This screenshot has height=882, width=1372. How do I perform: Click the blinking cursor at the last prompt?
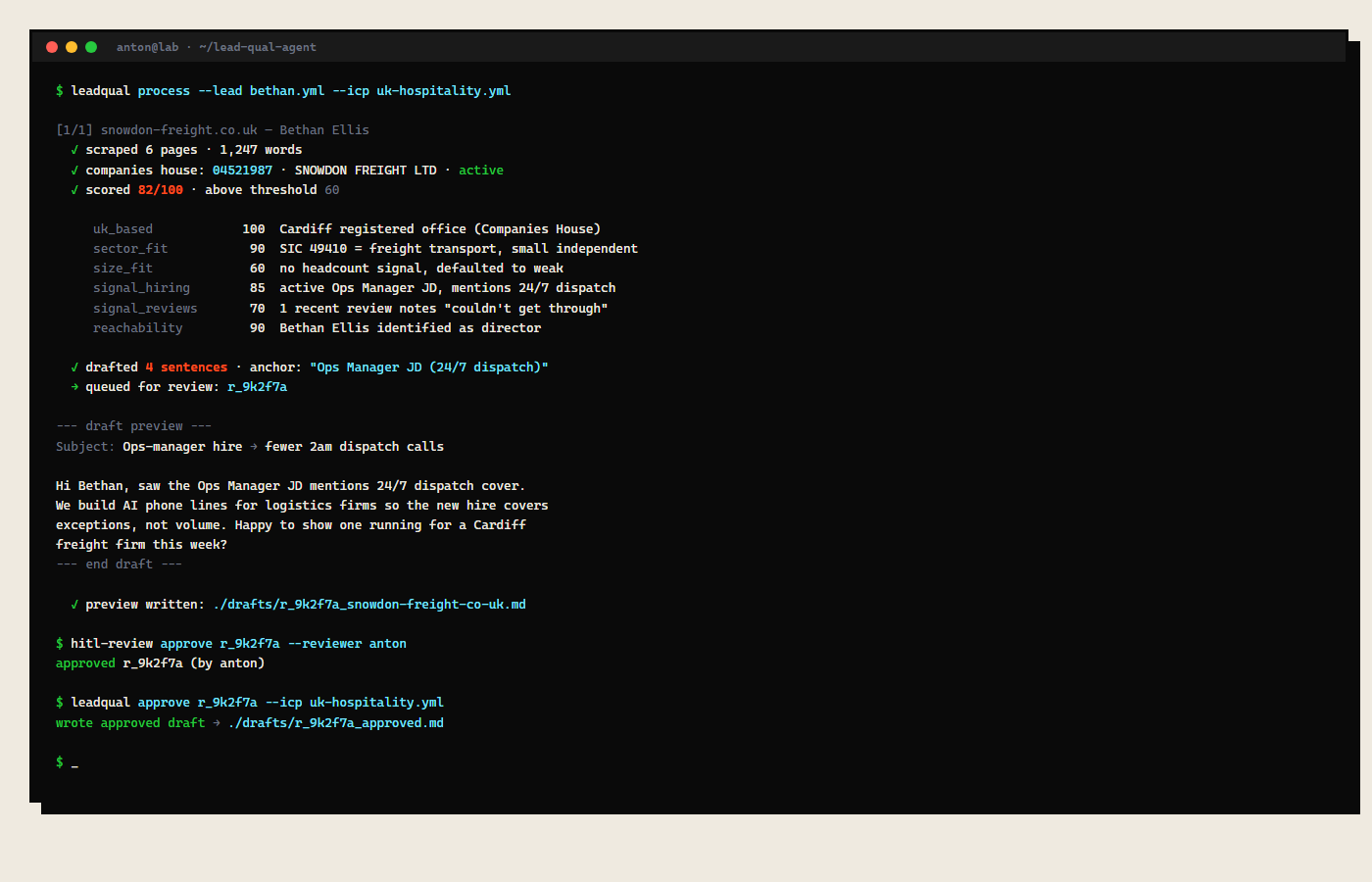(74, 762)
